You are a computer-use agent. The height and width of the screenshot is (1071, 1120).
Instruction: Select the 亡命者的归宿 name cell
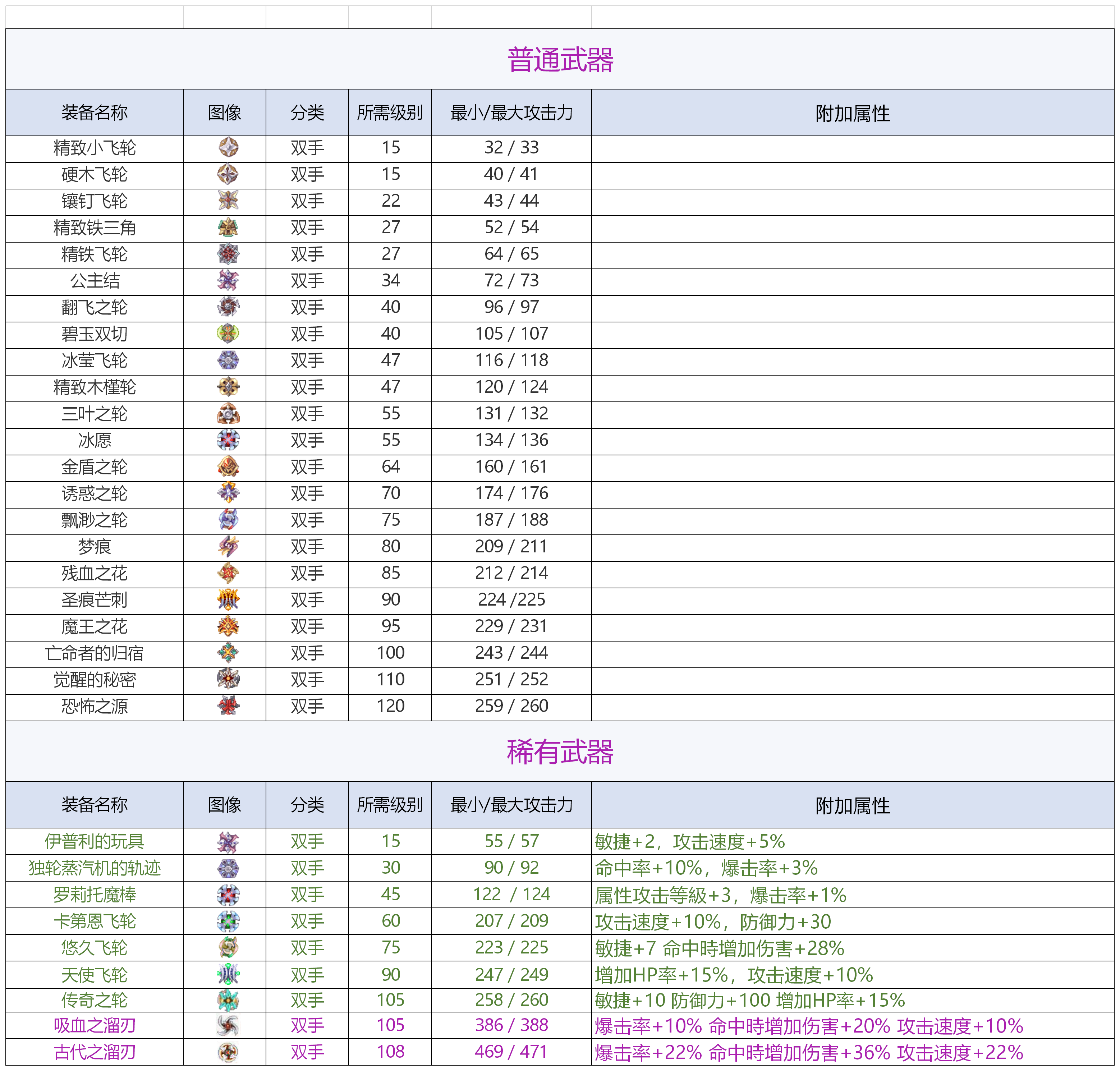tap(94, 653)
